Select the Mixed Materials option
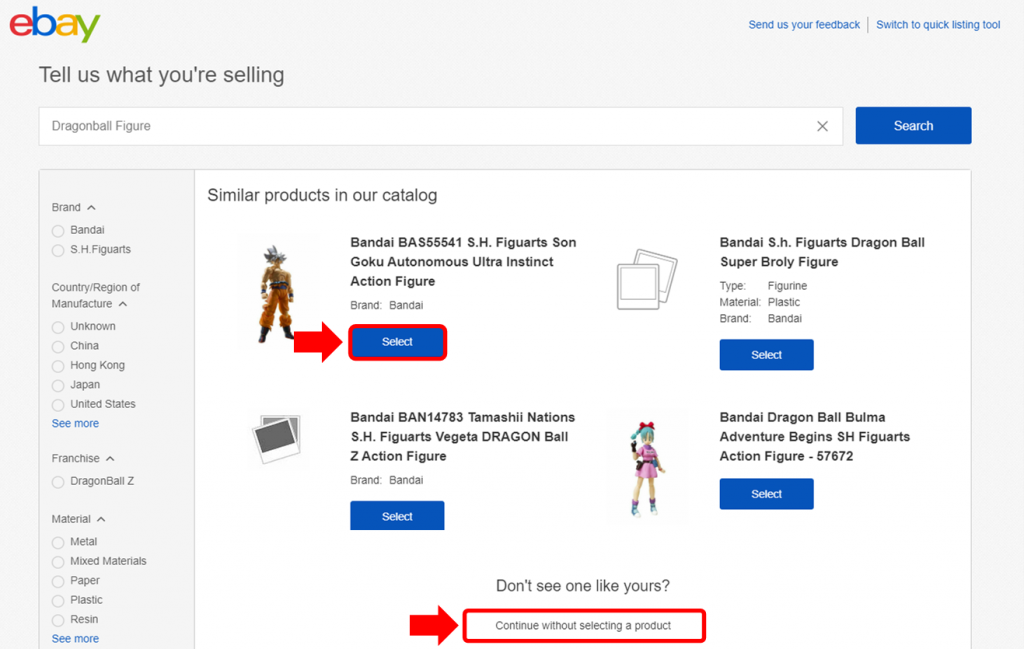Viewport: 1024px width, 649px height. click(x=58, y=562)
